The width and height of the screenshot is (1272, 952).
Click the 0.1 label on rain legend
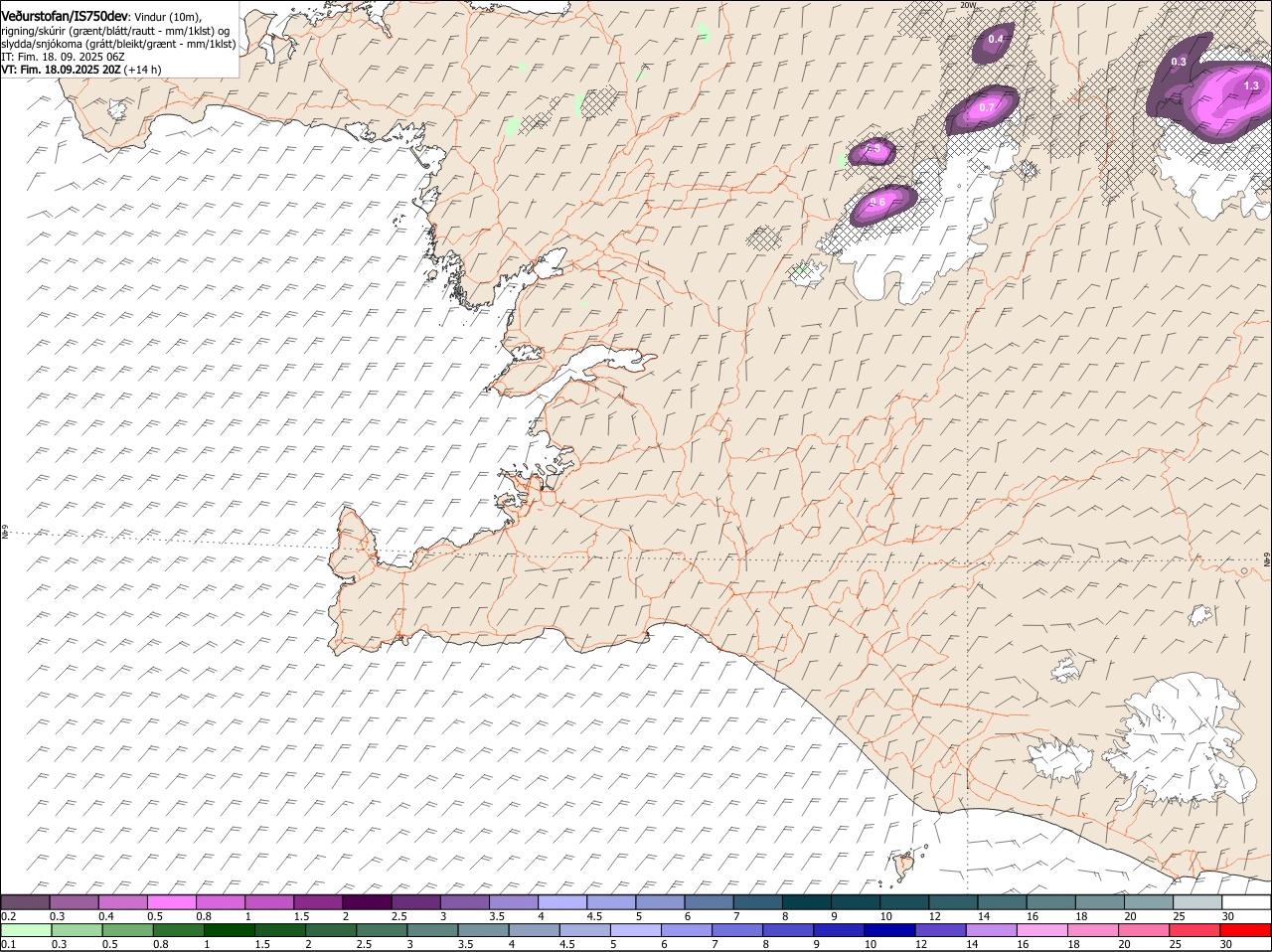point(8,944)
